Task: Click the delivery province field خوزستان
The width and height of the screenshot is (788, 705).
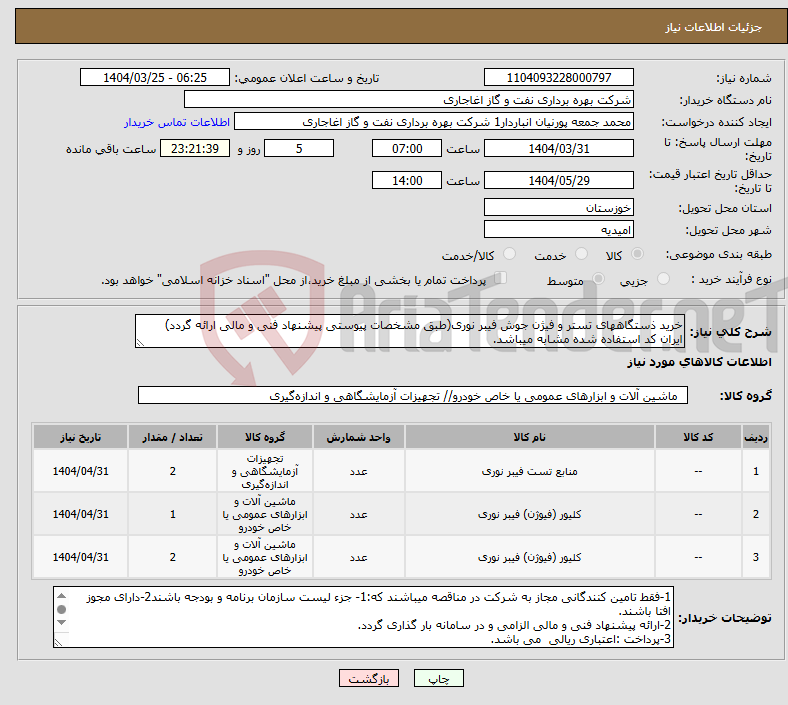Action: [x=558, y=208]
